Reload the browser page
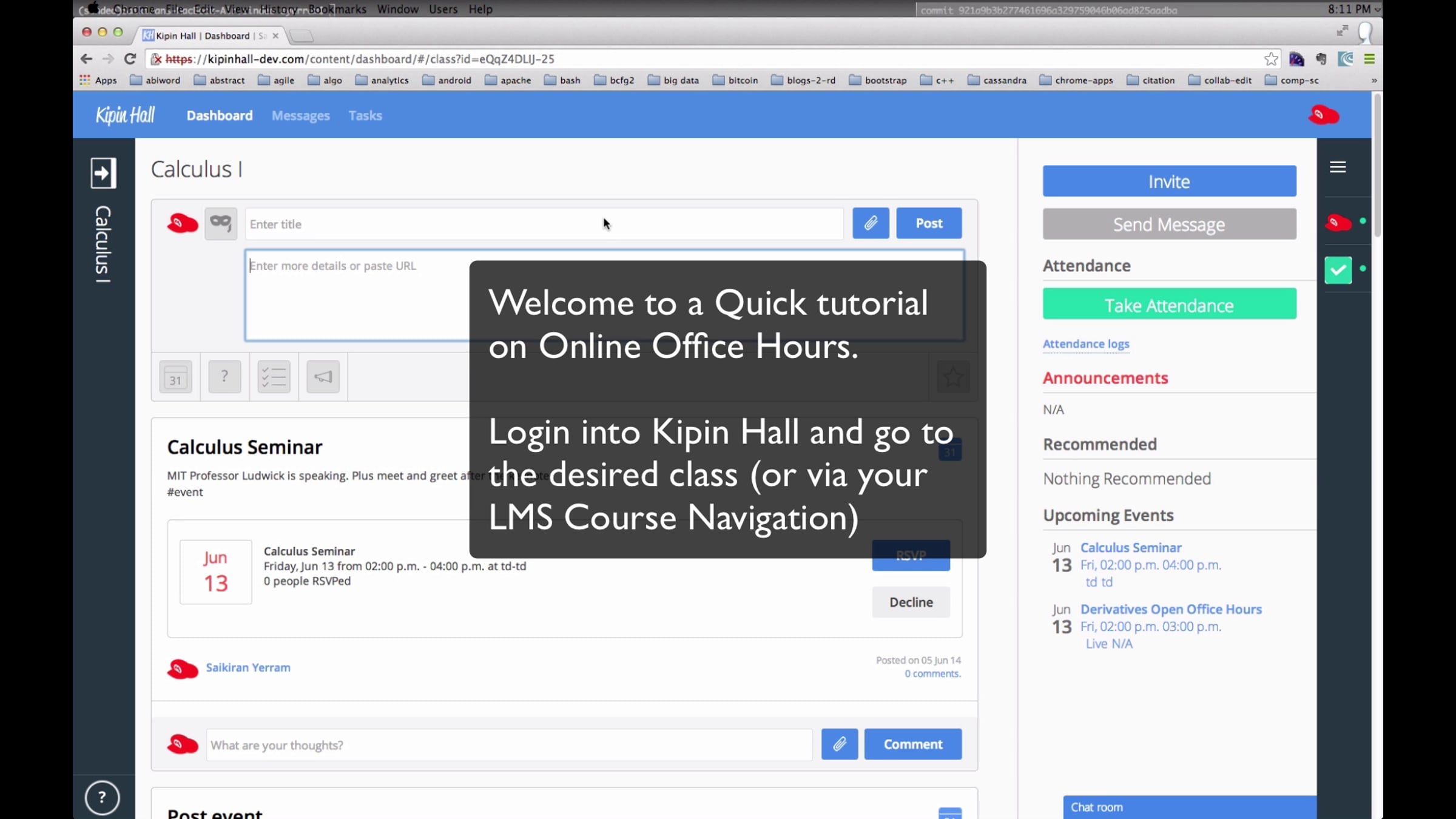 click(x=130, y=59)
